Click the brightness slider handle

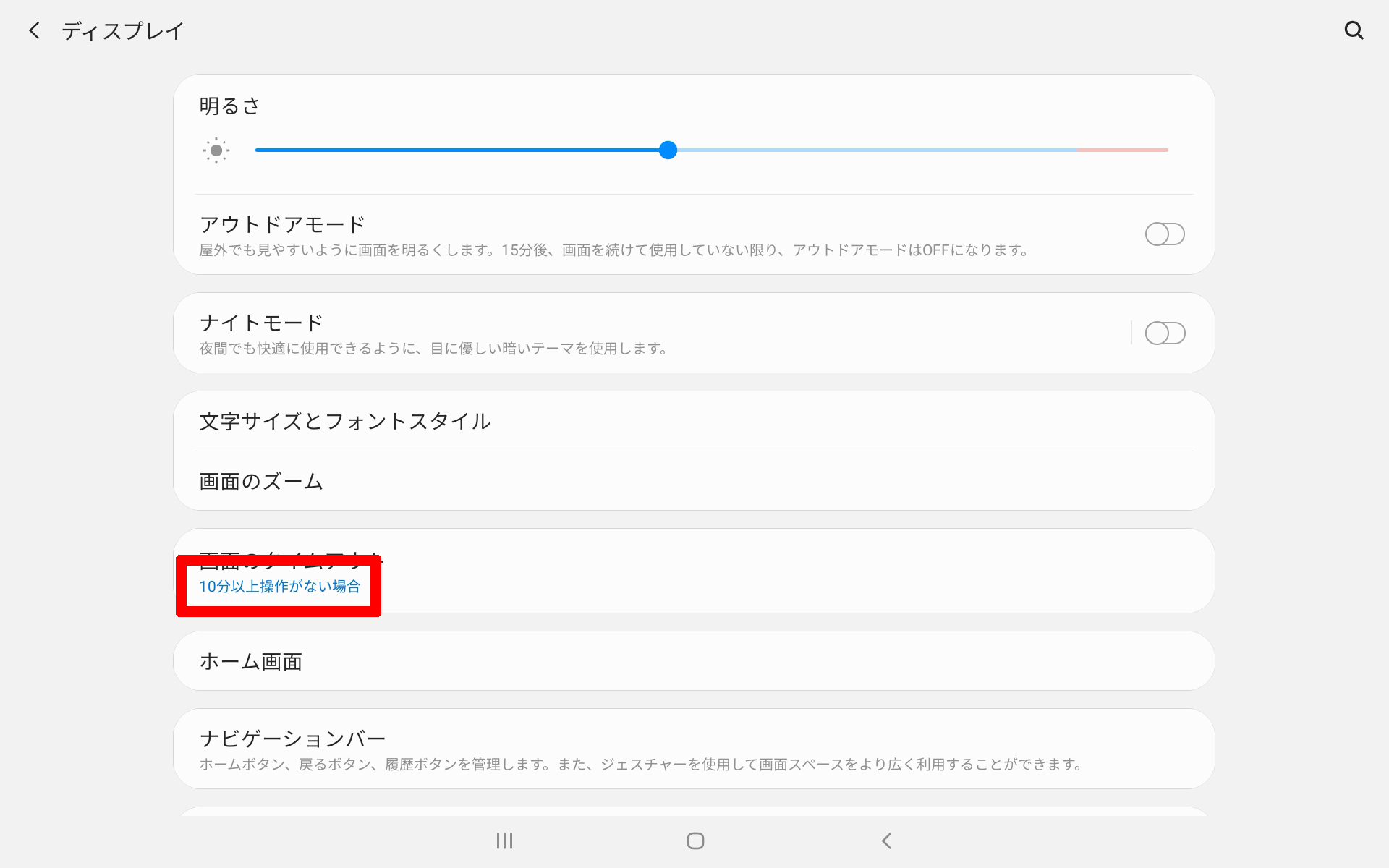668,150
